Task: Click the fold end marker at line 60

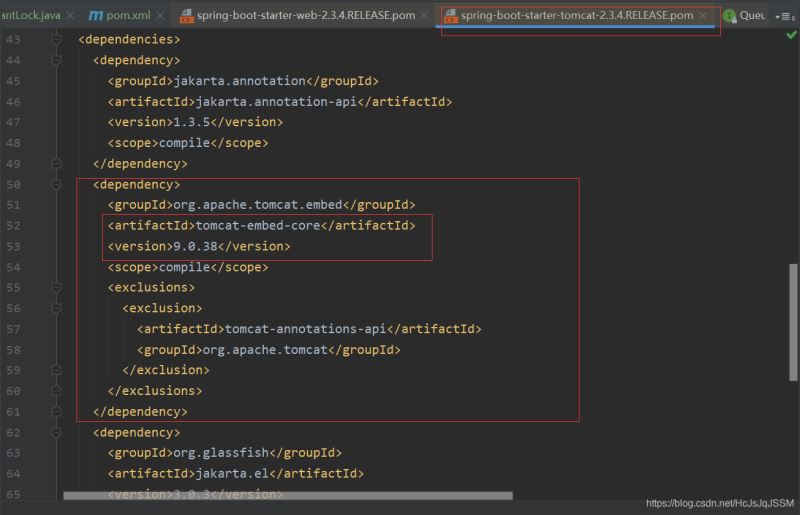Action: (57, 390)
